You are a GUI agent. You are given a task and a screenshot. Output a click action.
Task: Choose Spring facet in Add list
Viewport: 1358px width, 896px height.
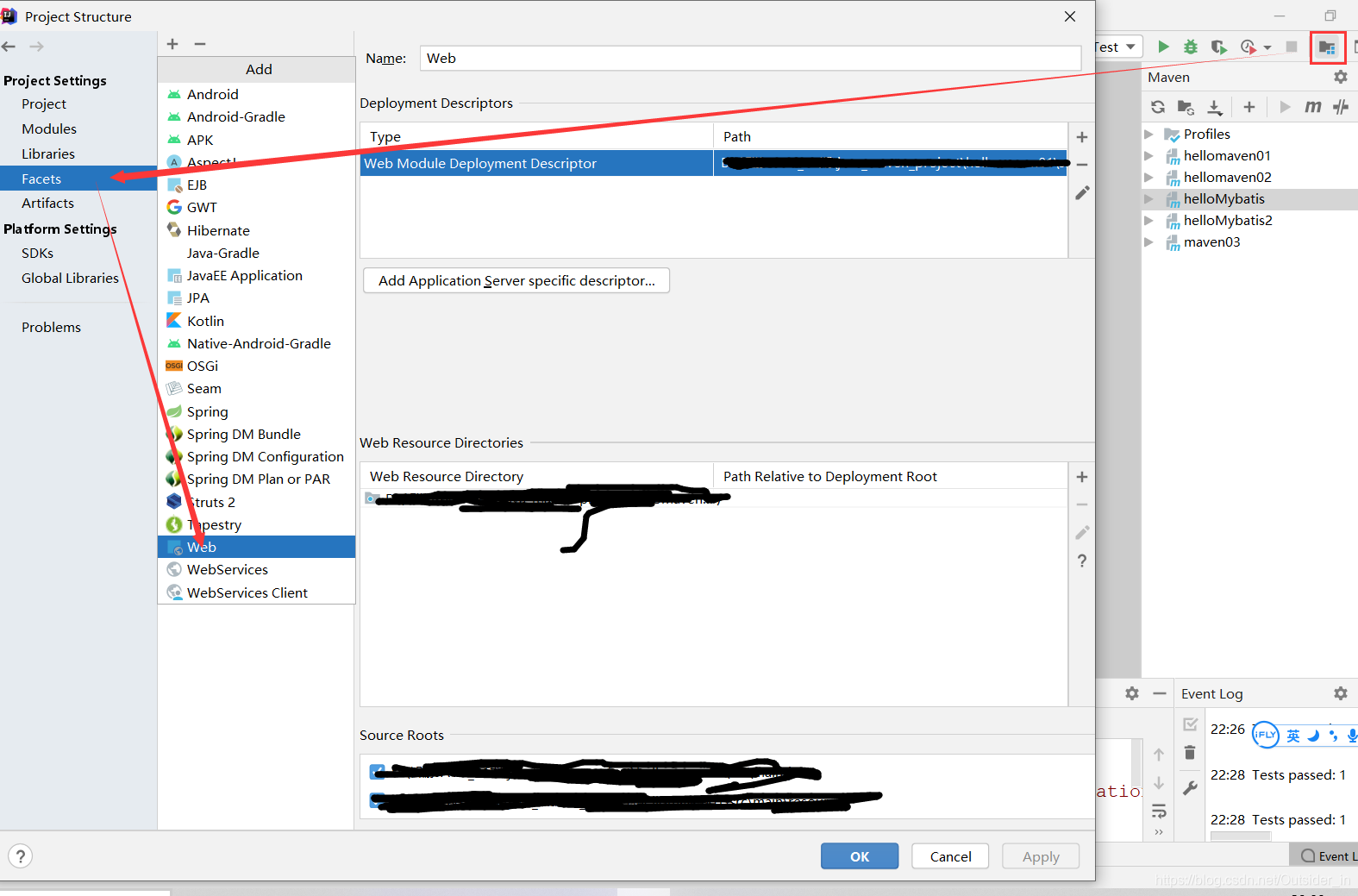pyautogui.click(x=256, y=411)
